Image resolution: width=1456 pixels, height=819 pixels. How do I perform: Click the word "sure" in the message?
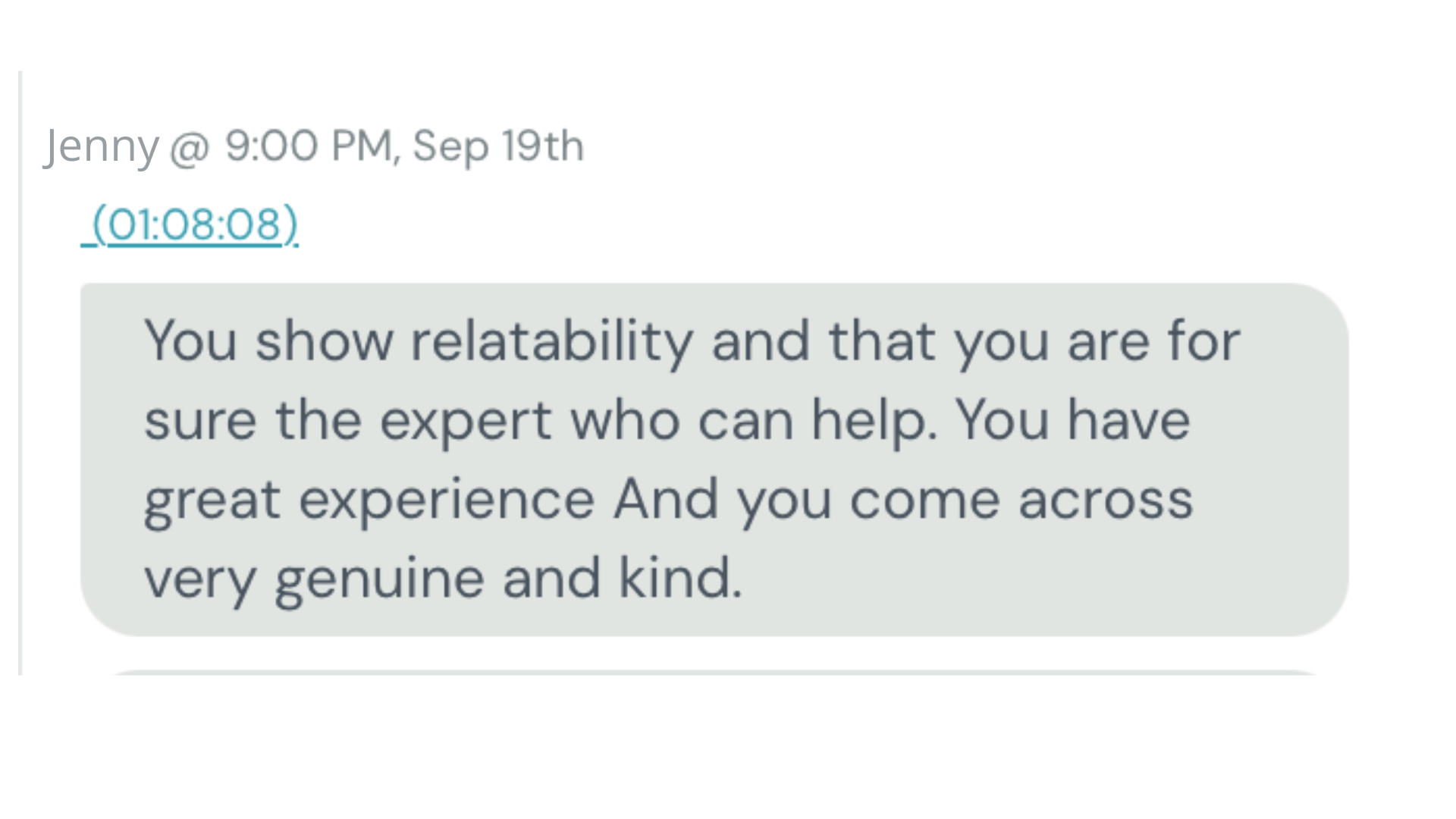tap(200, 420)
